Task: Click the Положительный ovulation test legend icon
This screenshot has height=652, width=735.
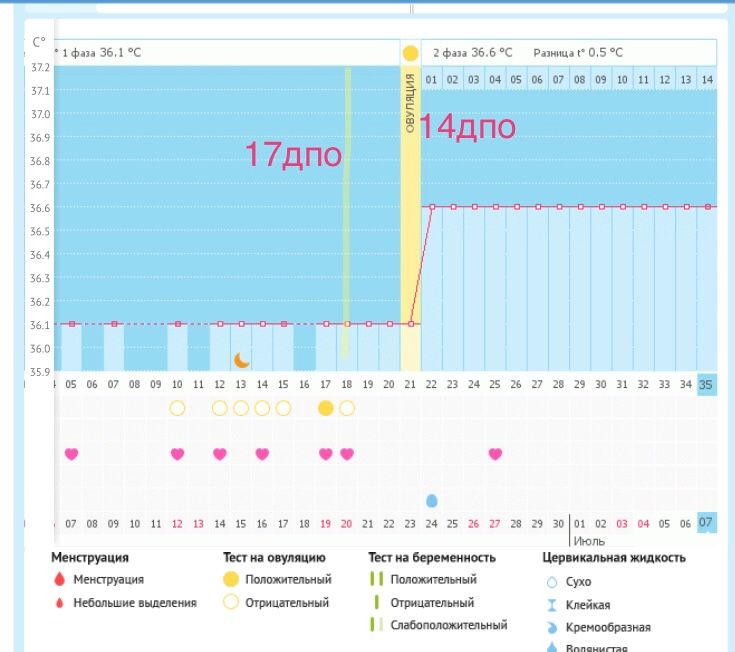Action: point(231,580)
